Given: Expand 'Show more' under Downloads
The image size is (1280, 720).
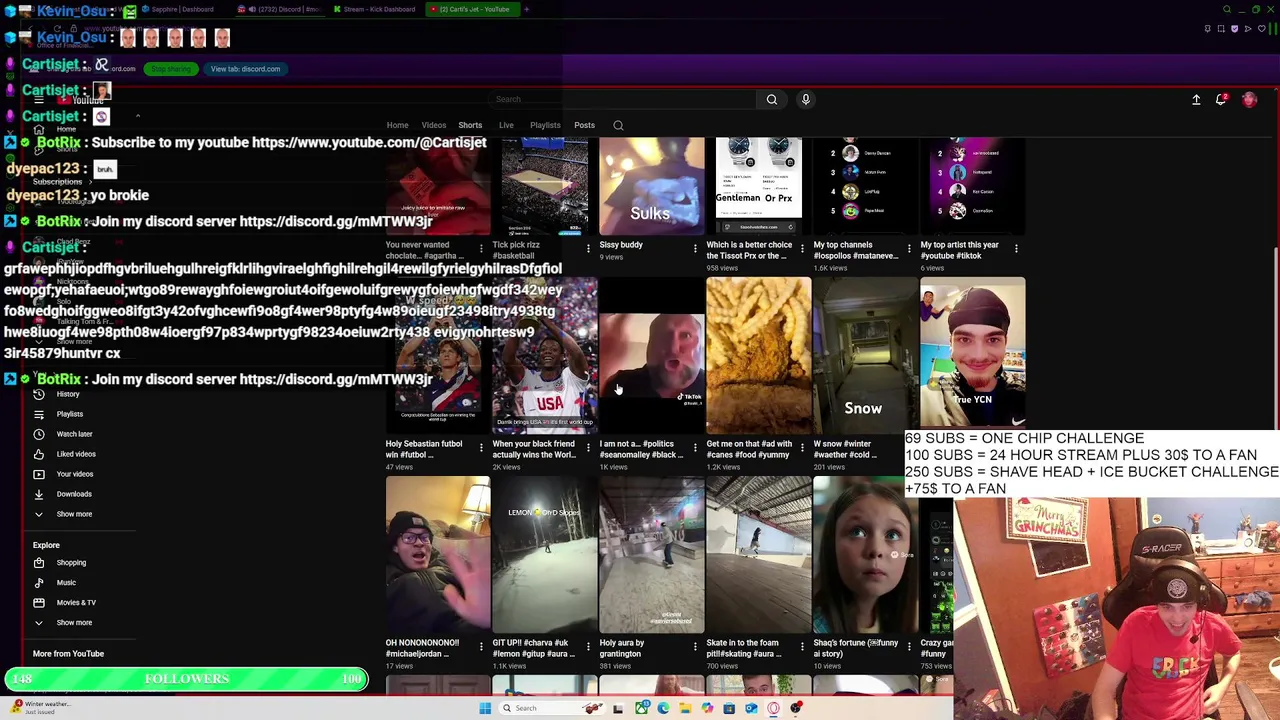Looking at the screenshot, I should coord(73,514).
